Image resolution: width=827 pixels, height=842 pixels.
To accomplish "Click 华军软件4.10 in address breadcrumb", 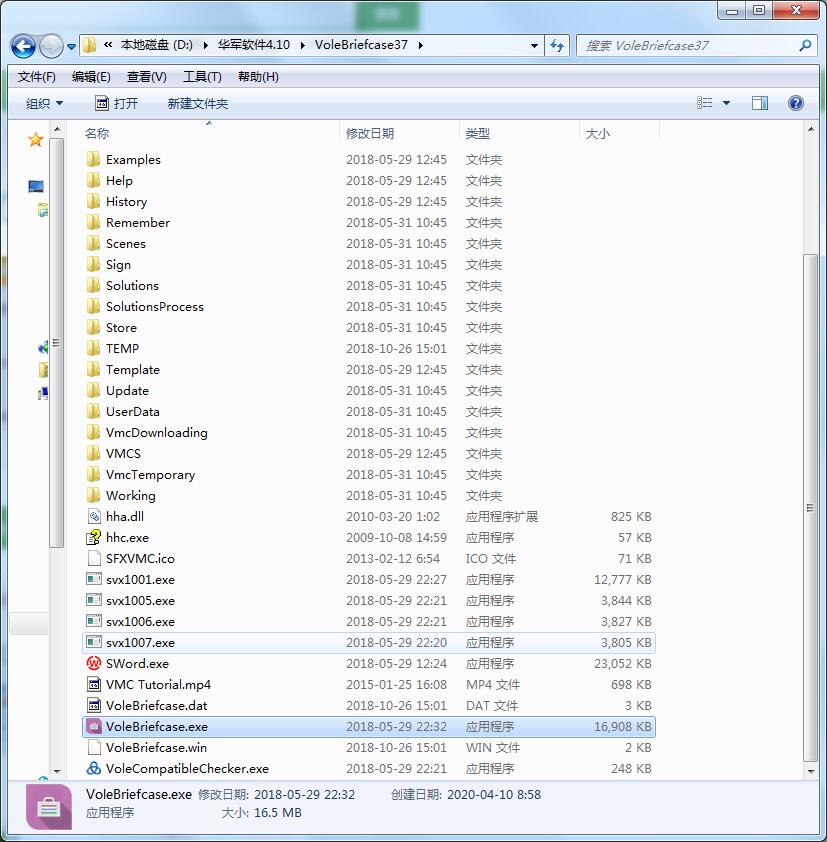I will (x=253, y=45).
